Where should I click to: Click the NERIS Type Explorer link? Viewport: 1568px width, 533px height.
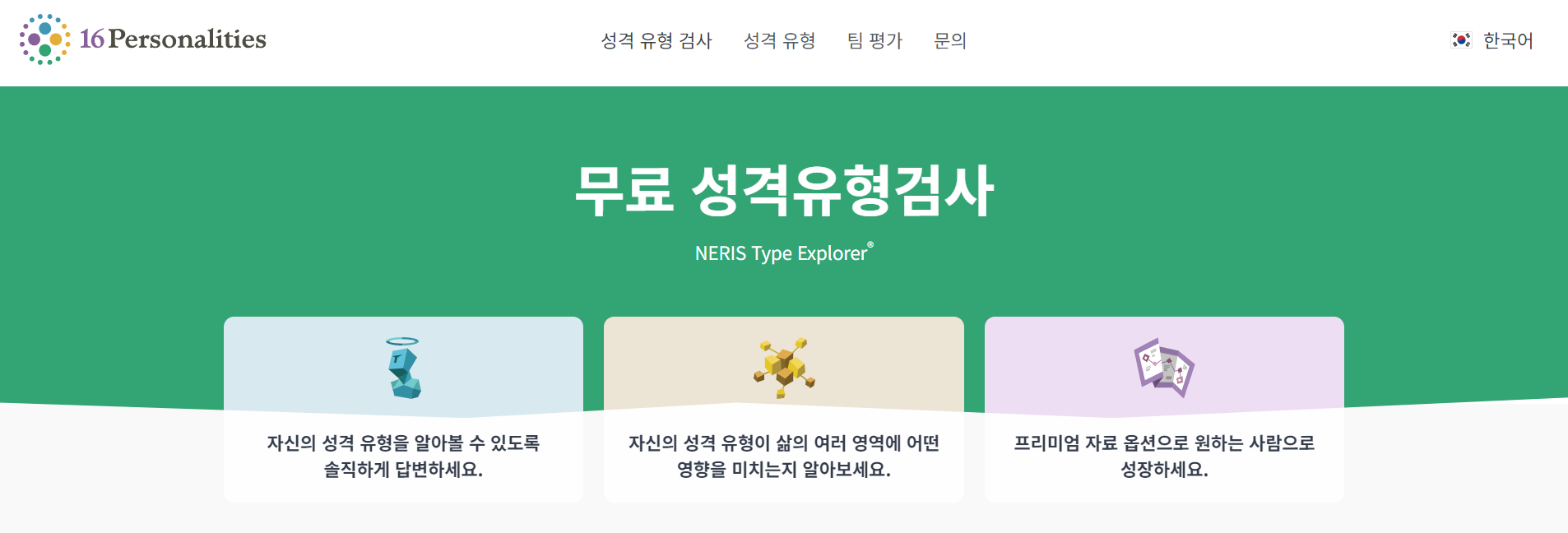(779, 254)
